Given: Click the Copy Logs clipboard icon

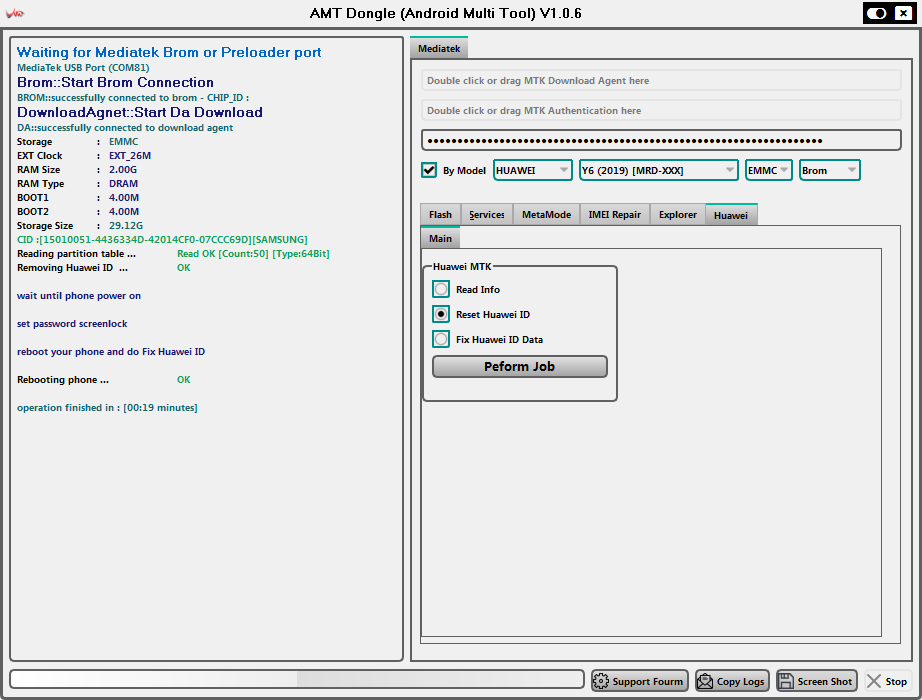Looking at the screenshot, I should [705, 681].
